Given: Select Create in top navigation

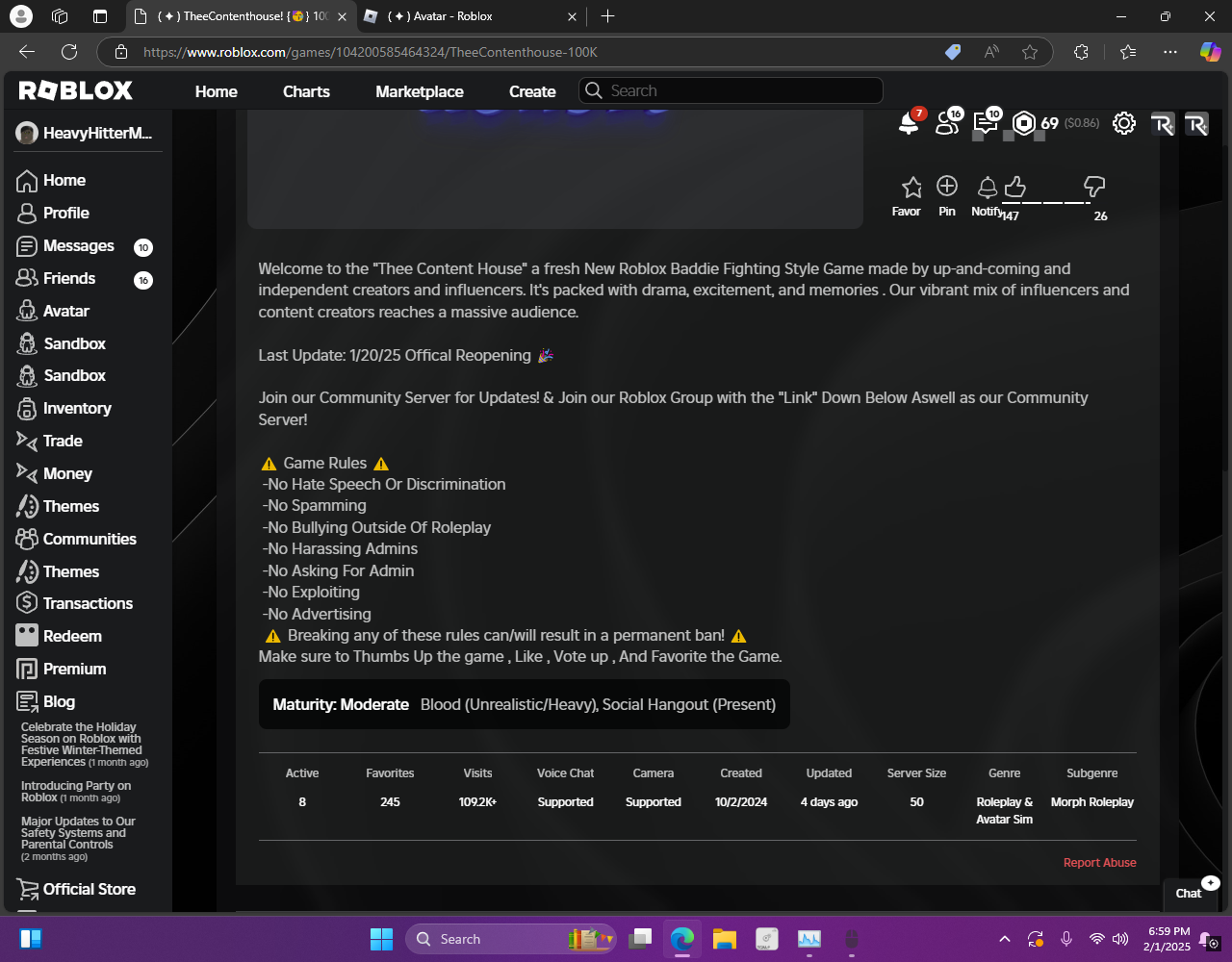Looking at the screenshot, I should point(532,91).
